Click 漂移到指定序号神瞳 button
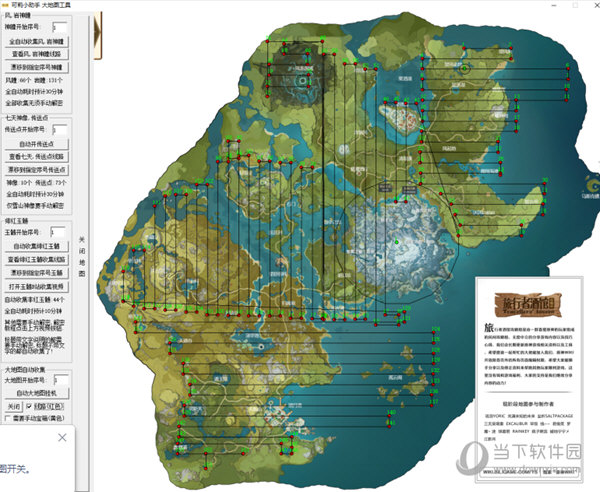Viewport: 600px width, 492px height. tap(37, 67)
